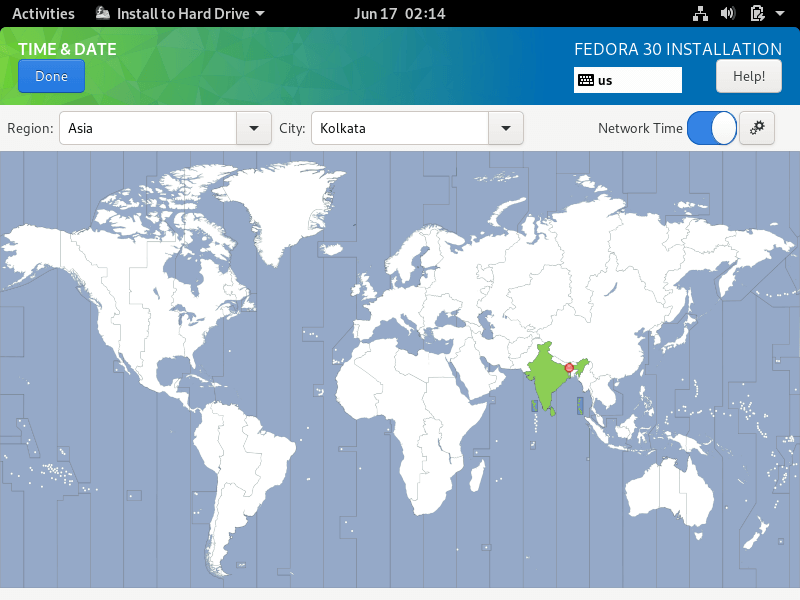Image resolution: width=800 pixels, height=600 pixels.
Task: Expand the Region dropdown arrow
Action: point(254,128)
